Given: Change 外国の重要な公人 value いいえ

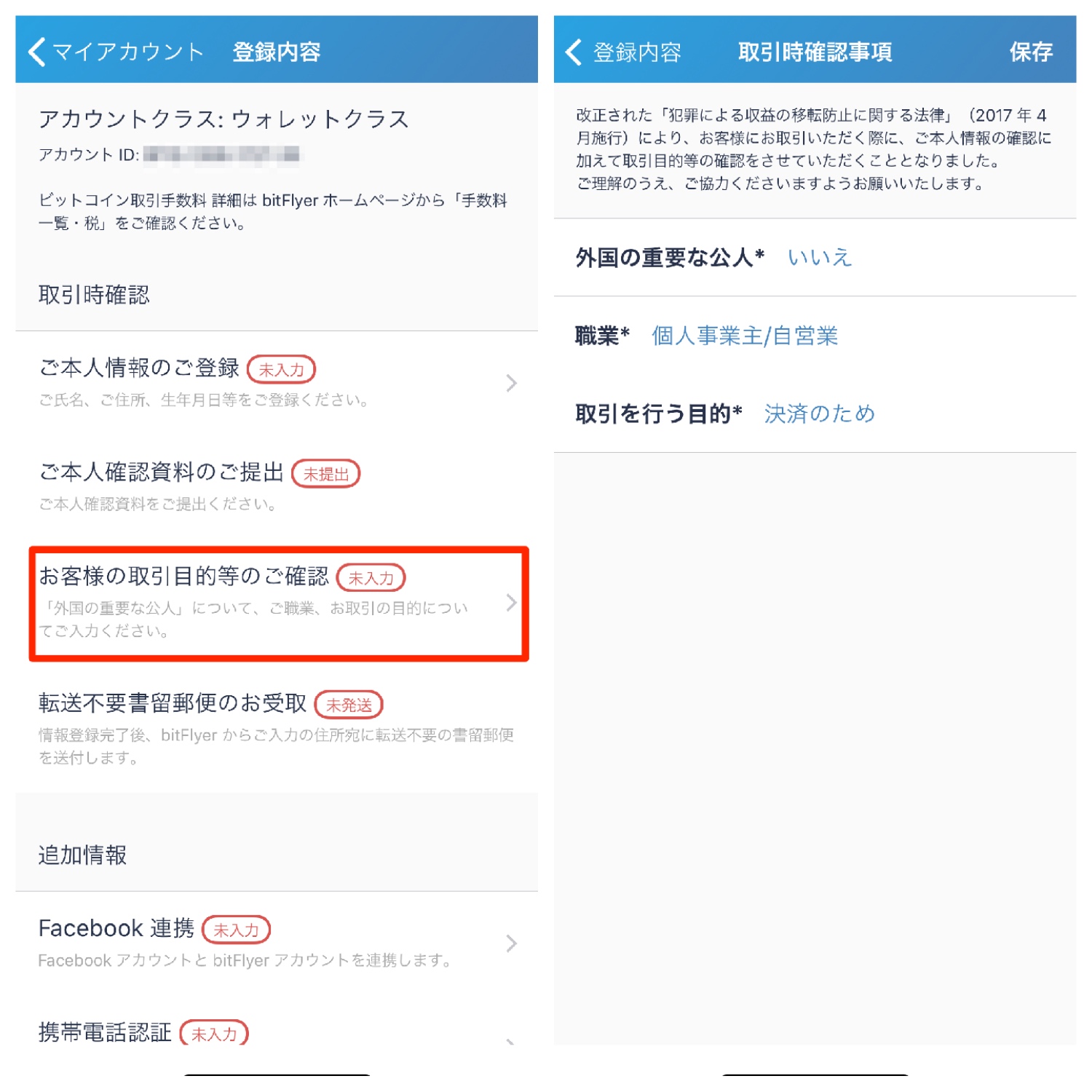Looking at the screenshot, I should tap(819, 258).
